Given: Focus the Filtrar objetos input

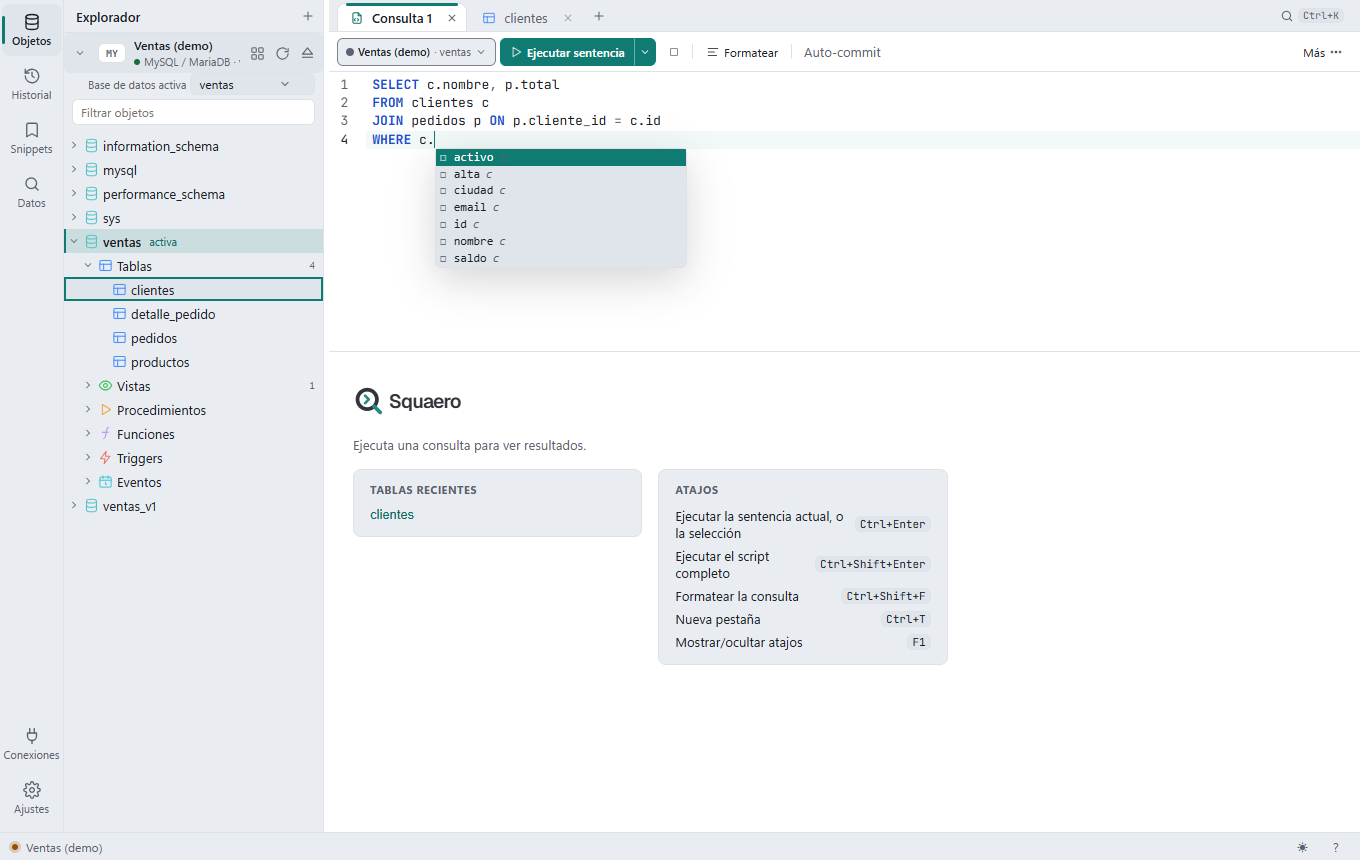Looking at the screenshot, I should click(x=193, y=113).
